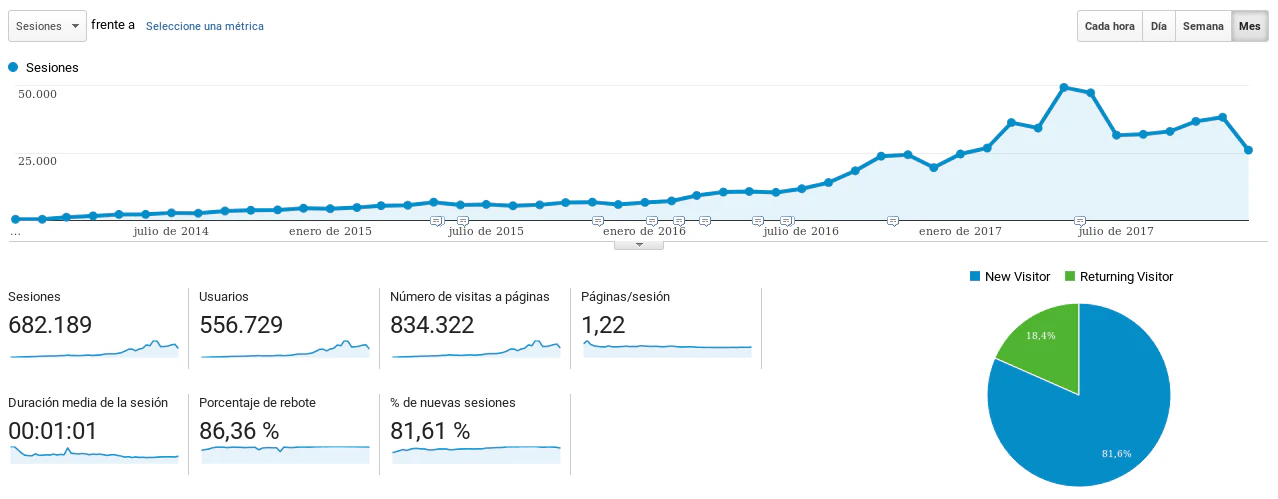
Task: Expand the annotations drawer below the chart
Action: (640, 243)
